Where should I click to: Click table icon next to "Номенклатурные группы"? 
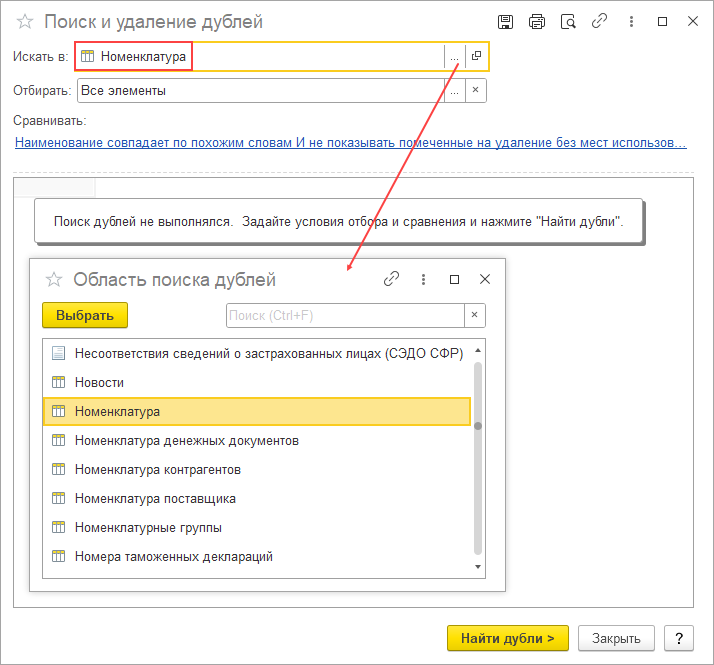click(x=58, y=527)
